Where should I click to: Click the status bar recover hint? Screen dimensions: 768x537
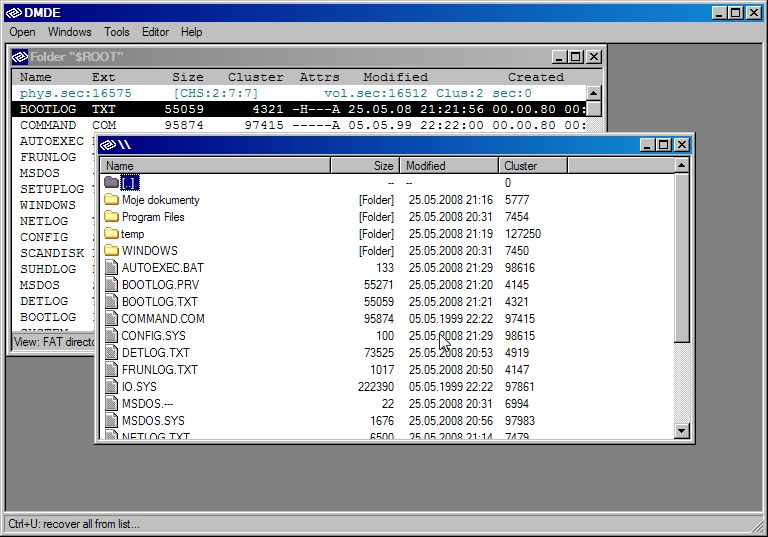(x=74, y=524)
